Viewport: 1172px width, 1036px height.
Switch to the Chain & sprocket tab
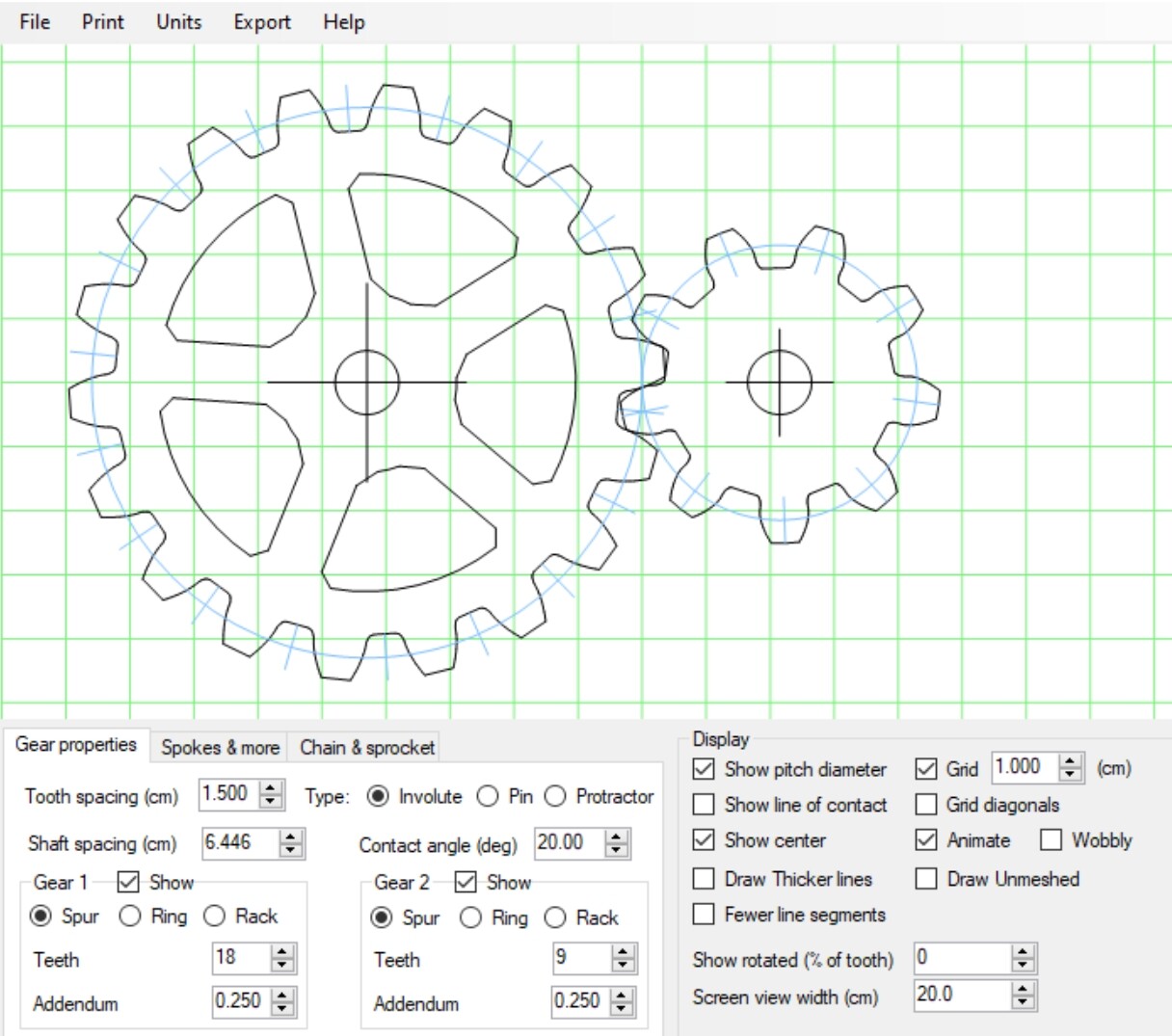click(x=367, y=747)
